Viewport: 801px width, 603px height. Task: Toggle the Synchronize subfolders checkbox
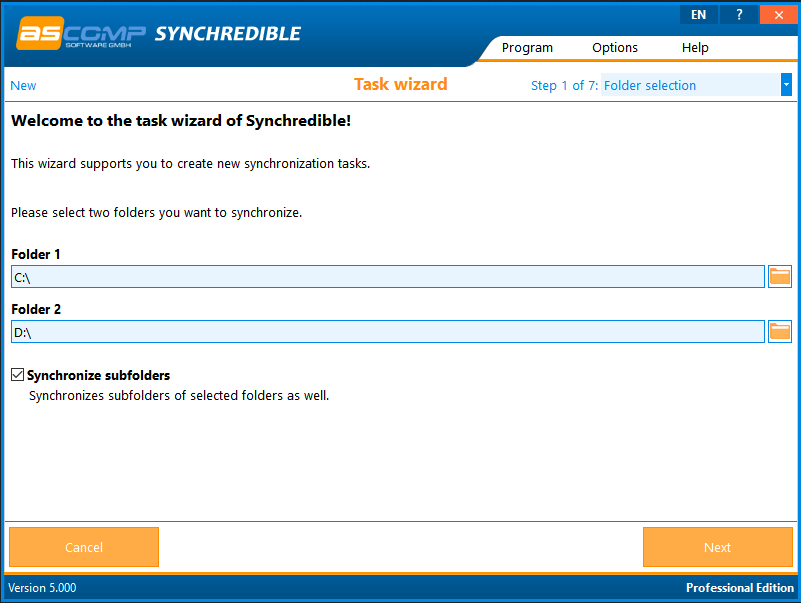17,375
